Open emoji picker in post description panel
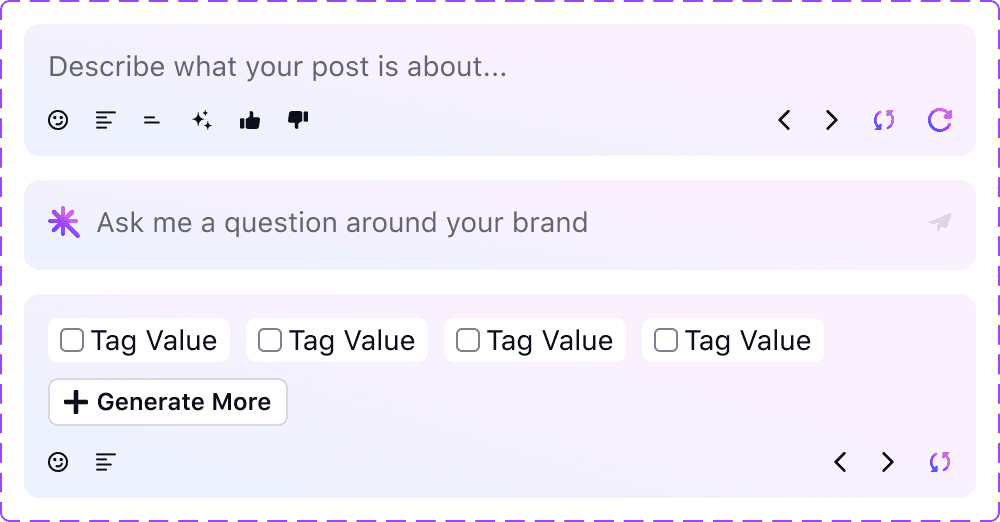The width and height of the screenshot is (1000, 522). point(58,120)
